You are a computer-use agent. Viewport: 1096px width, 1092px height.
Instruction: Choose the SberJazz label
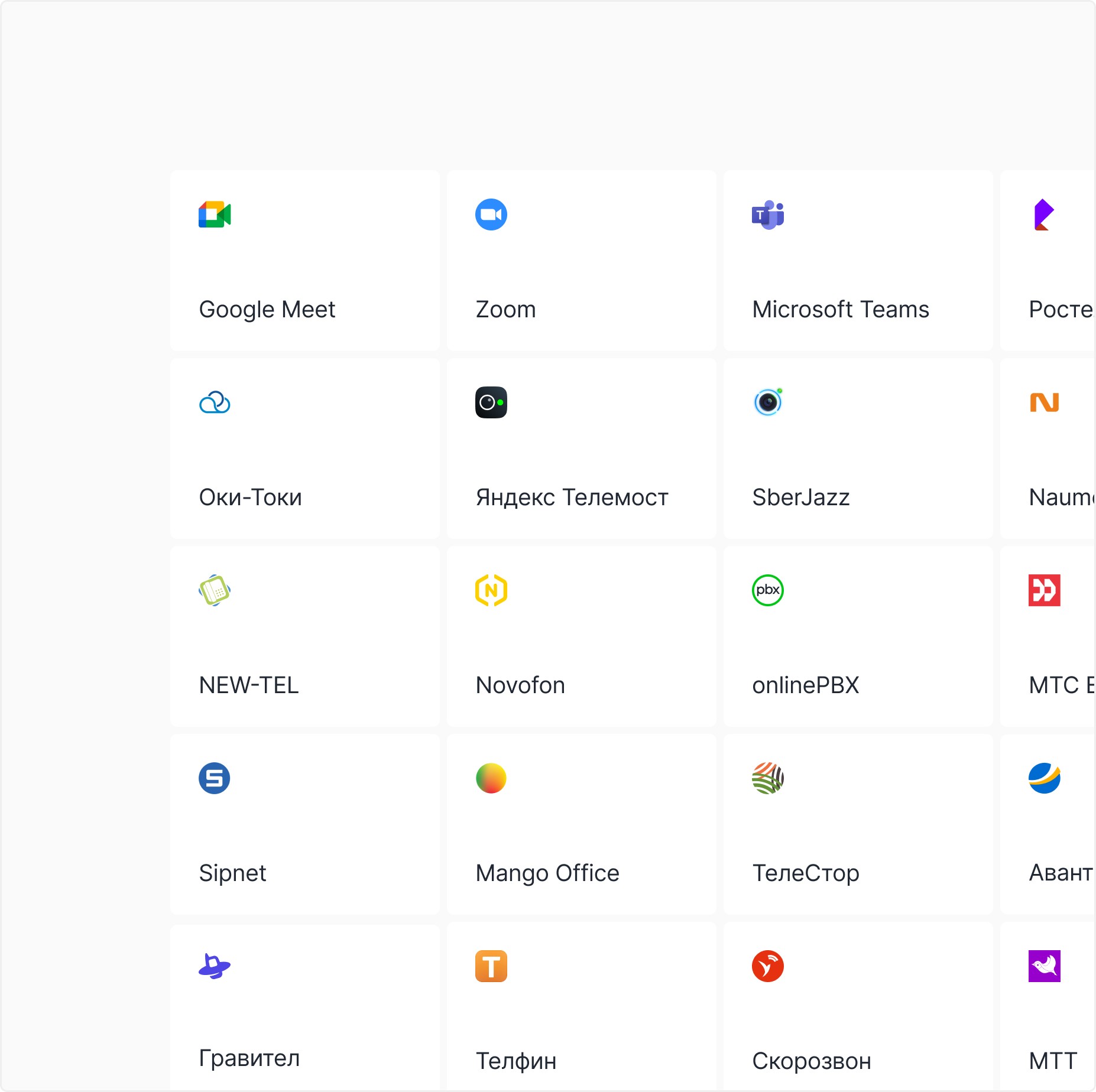(801, 498)
